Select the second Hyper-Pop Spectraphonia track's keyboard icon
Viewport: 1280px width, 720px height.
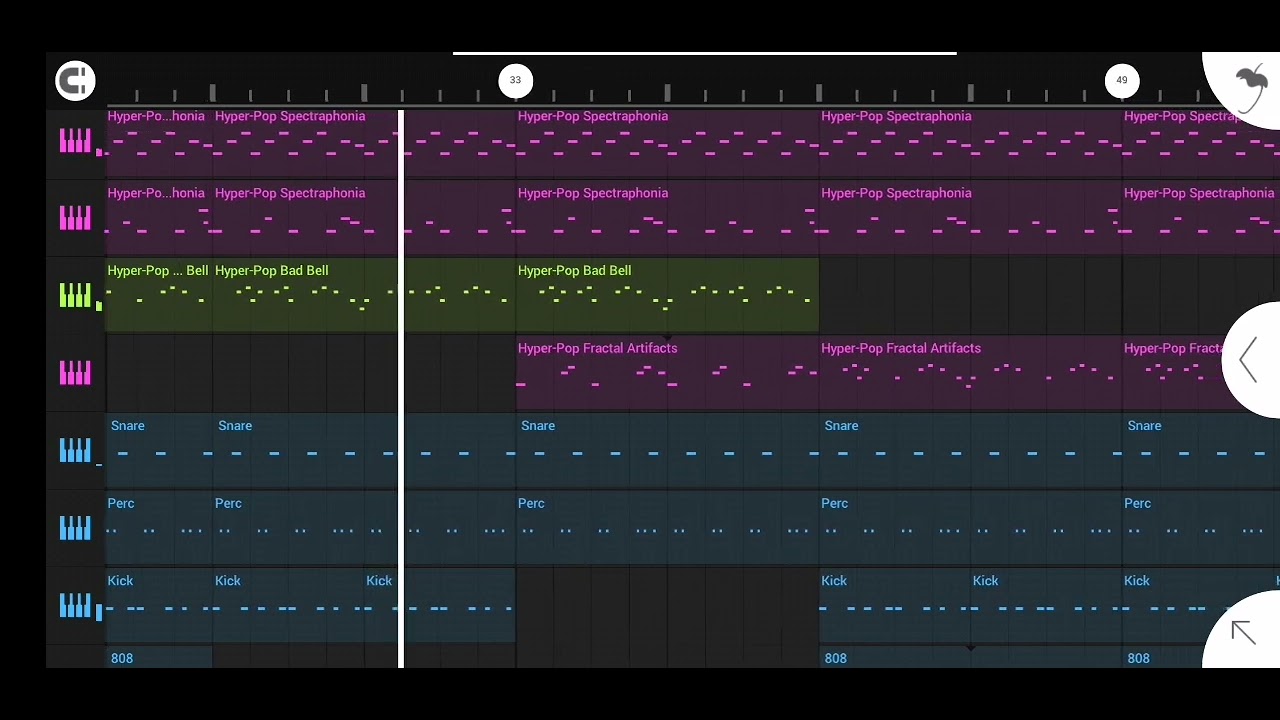click(75, 218)
